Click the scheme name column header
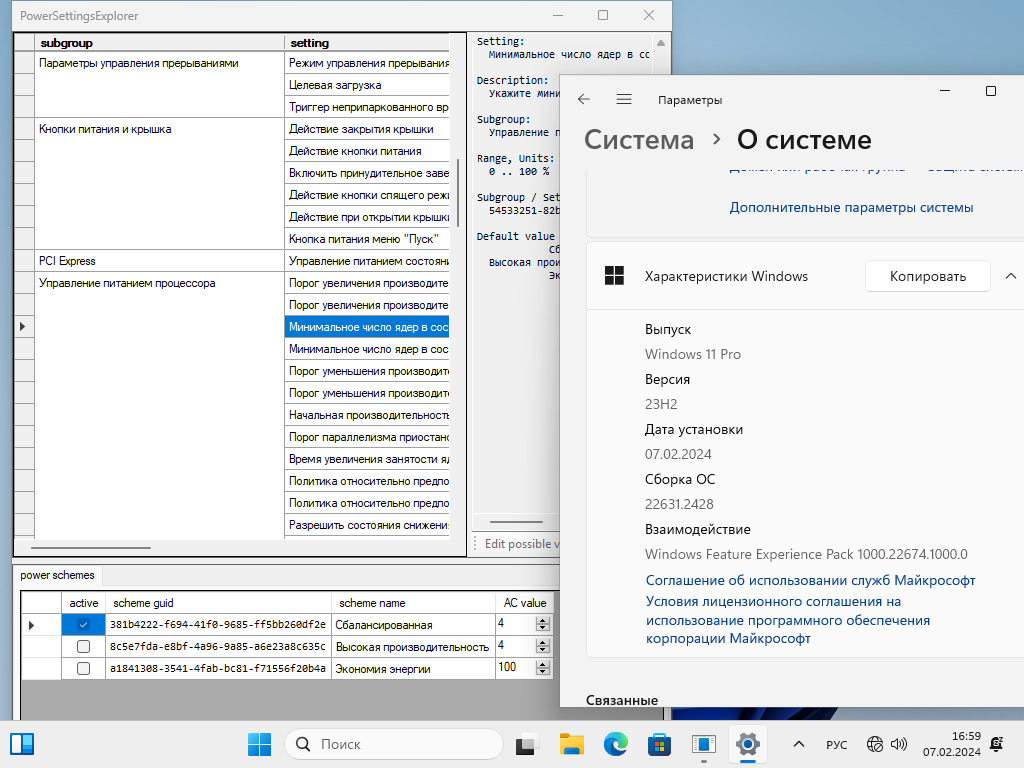Image resolution: width=1024 pixels, height=768 pixels. coord(413,603)
